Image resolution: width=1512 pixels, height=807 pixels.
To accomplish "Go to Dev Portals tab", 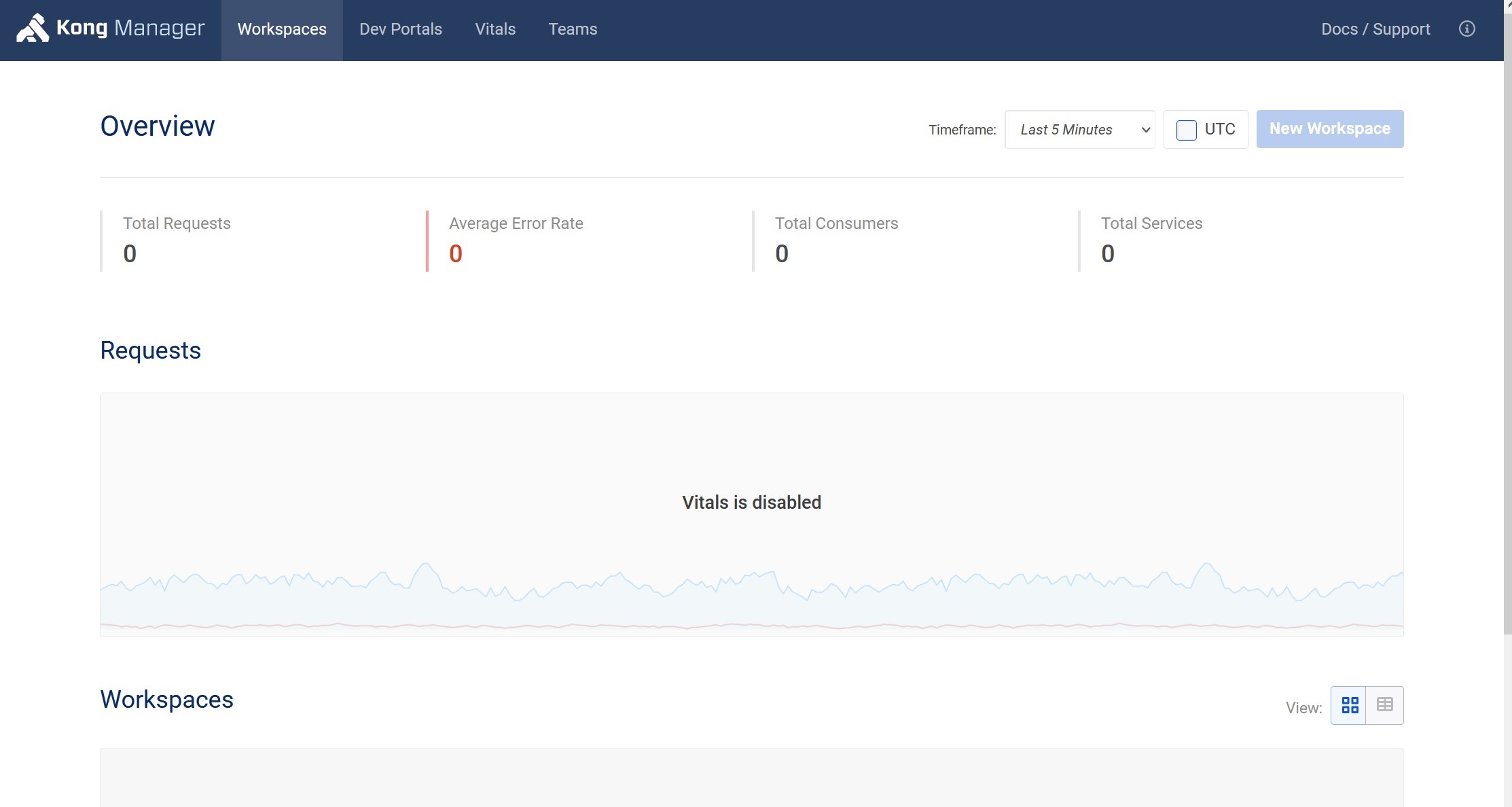I will point(400,29).
